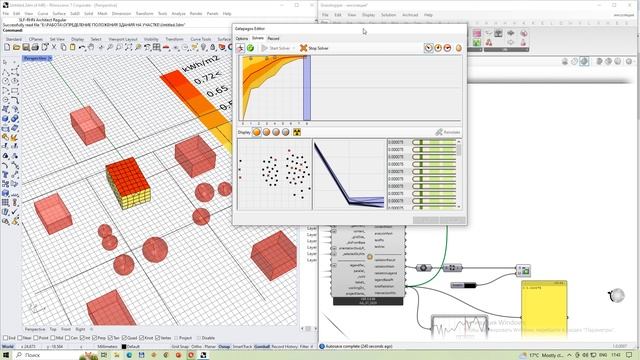Toggle Osnap in Rhino status bar
Screen dimensions: 640x360
[x=224, y=347]
